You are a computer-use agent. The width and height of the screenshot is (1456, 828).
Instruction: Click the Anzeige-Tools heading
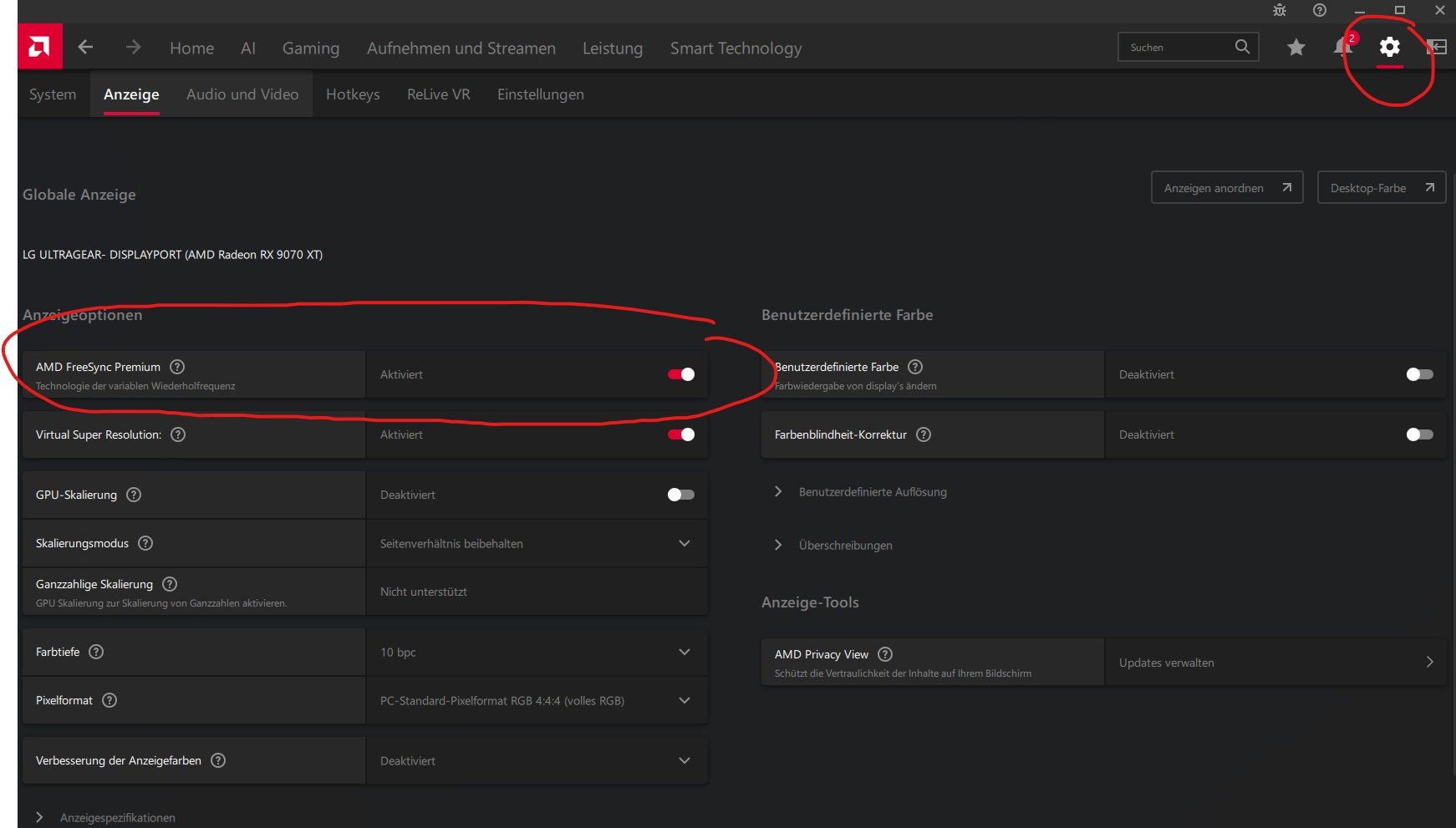810,602
